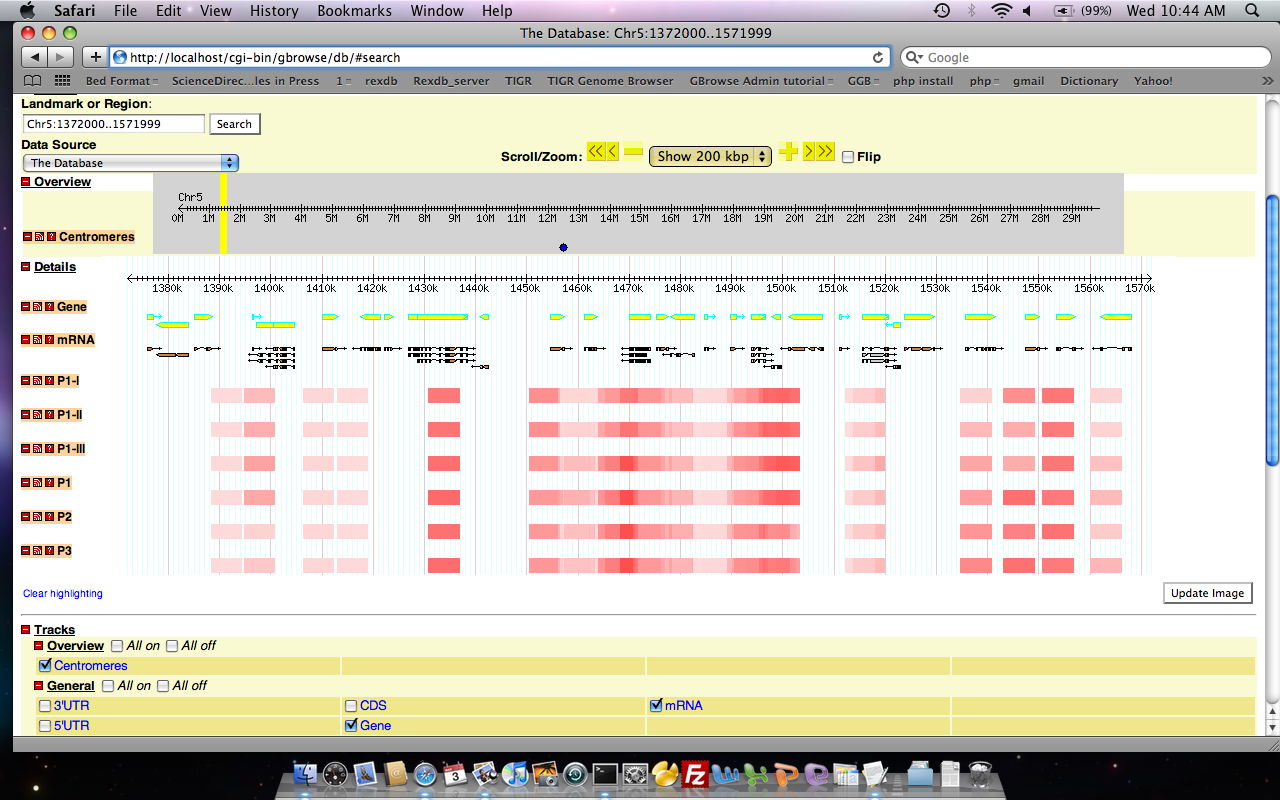Open the Show 200 kbp zoom dropdown
The image size is (1280, 800).
pos(710,156)
